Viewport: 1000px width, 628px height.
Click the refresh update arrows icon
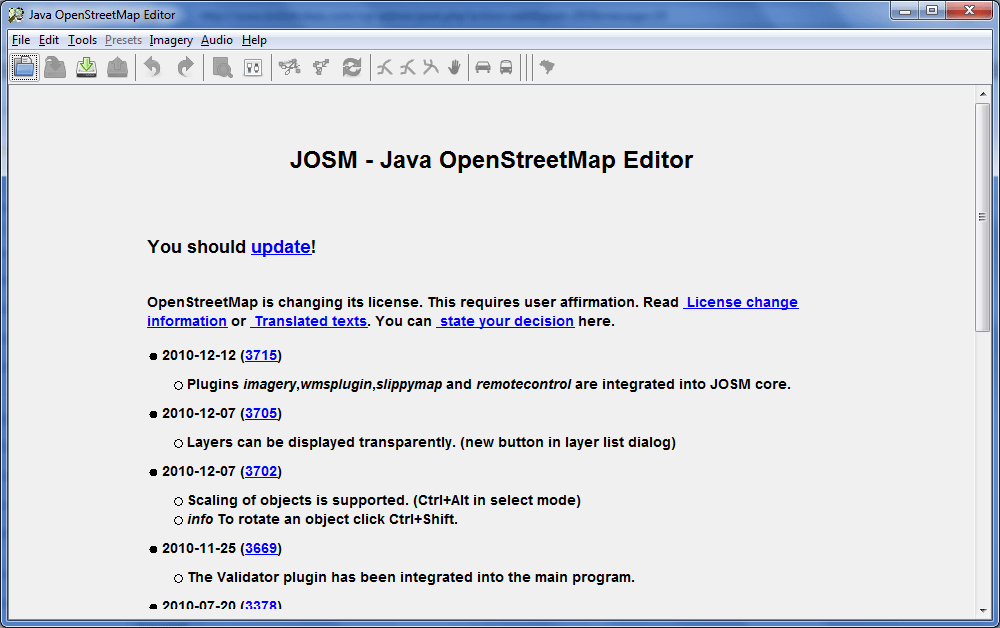352,67
